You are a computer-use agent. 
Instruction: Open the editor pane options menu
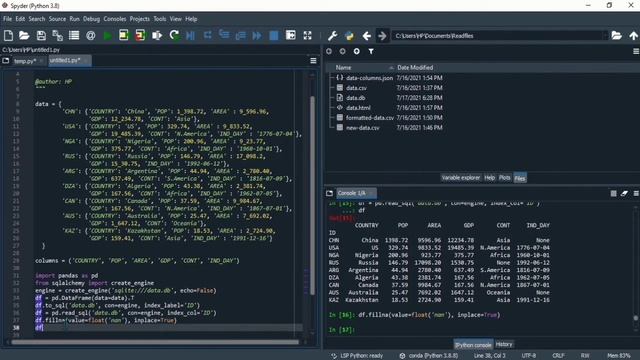[x=313, y=61]
